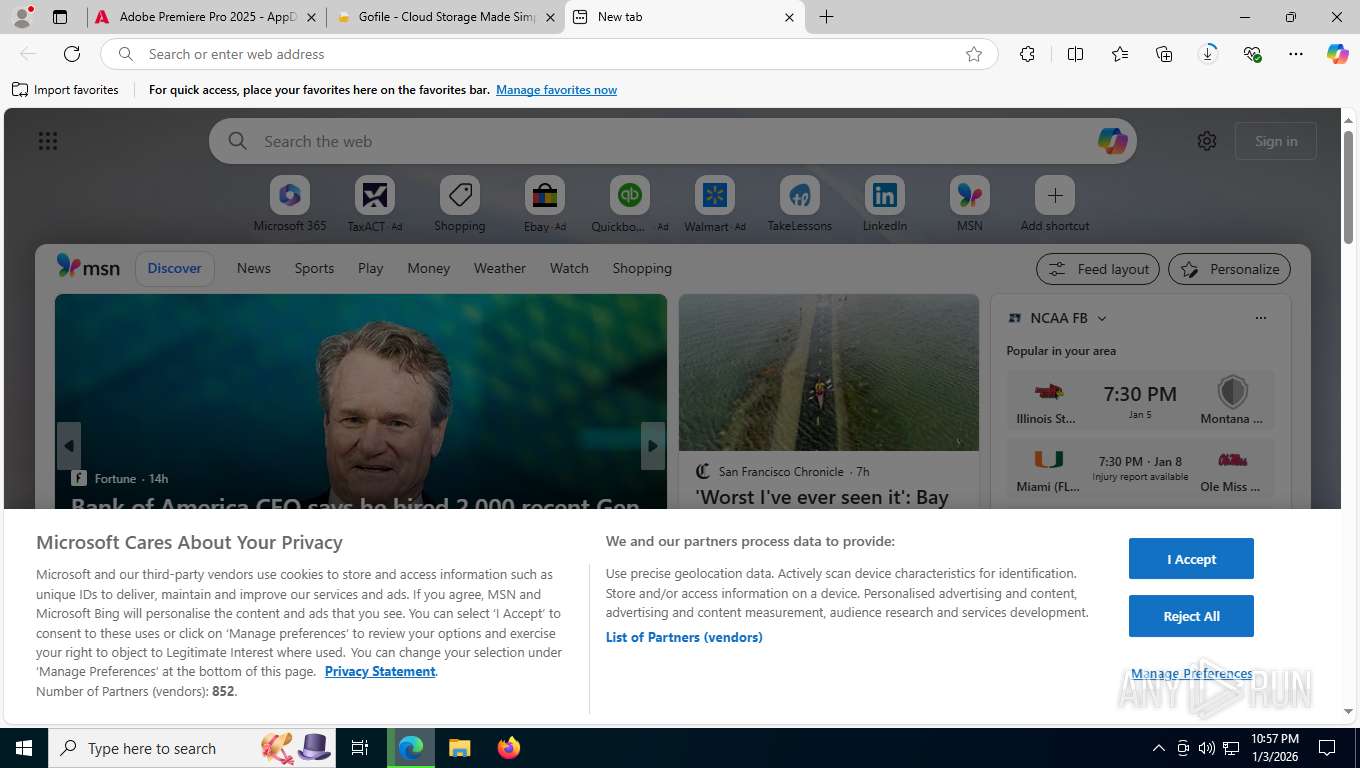1360x768 pixels.
Task: Click Manage favorites now link
Action: coord(556,90)
